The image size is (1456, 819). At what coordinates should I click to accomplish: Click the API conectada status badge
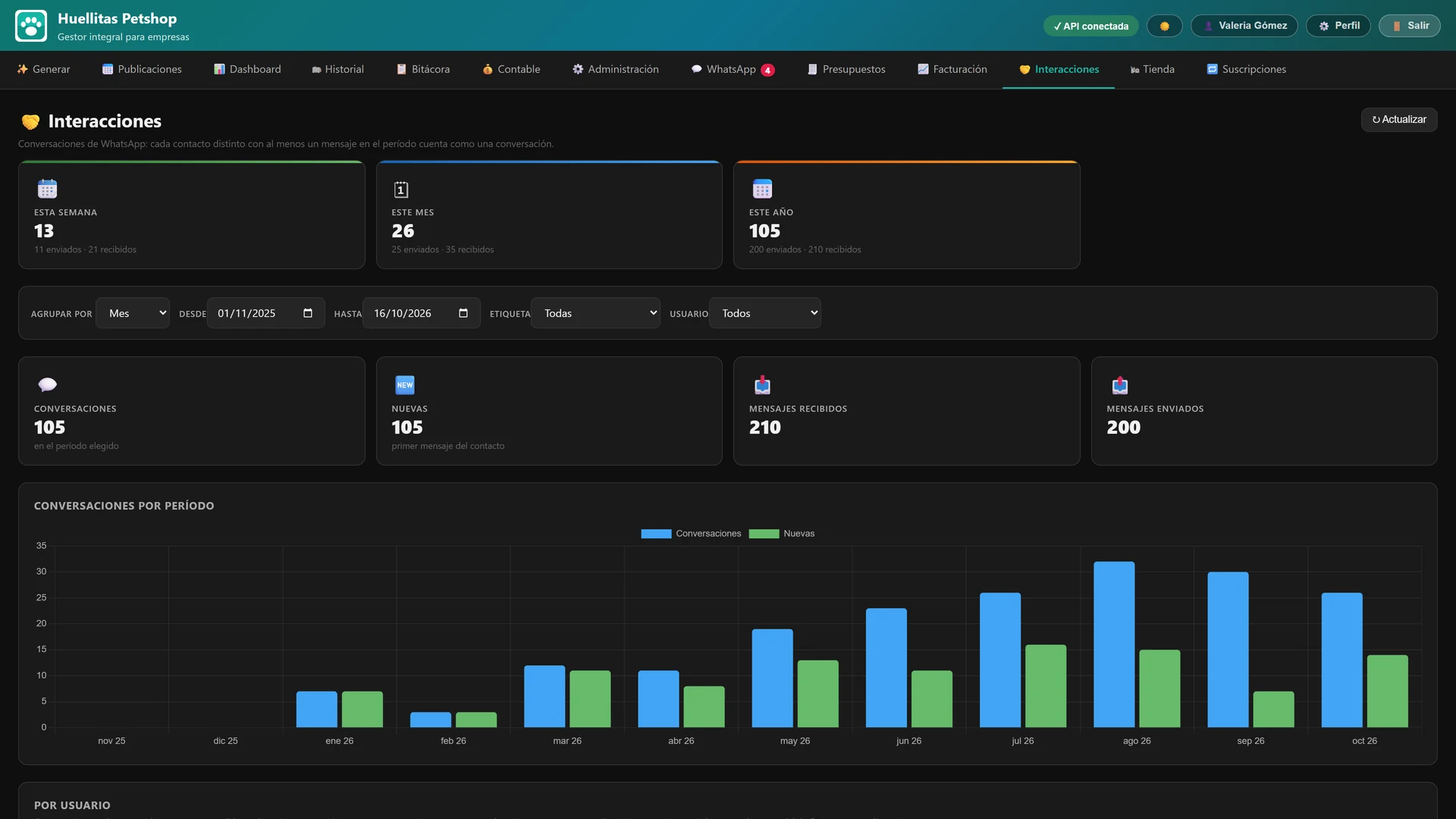point(1090,26)
